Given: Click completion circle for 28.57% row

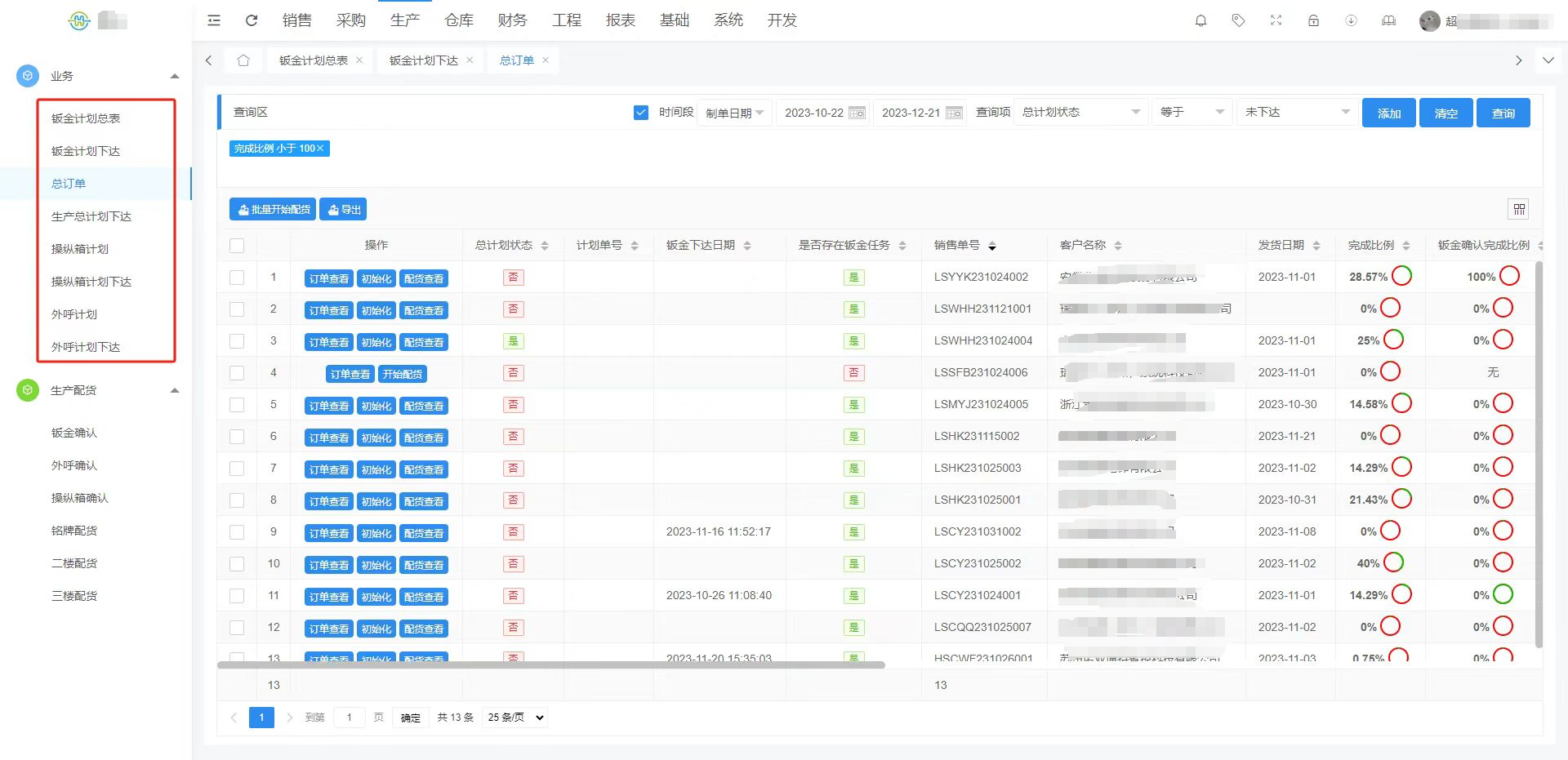Looking at the screenshot, I should point(1401,276).
